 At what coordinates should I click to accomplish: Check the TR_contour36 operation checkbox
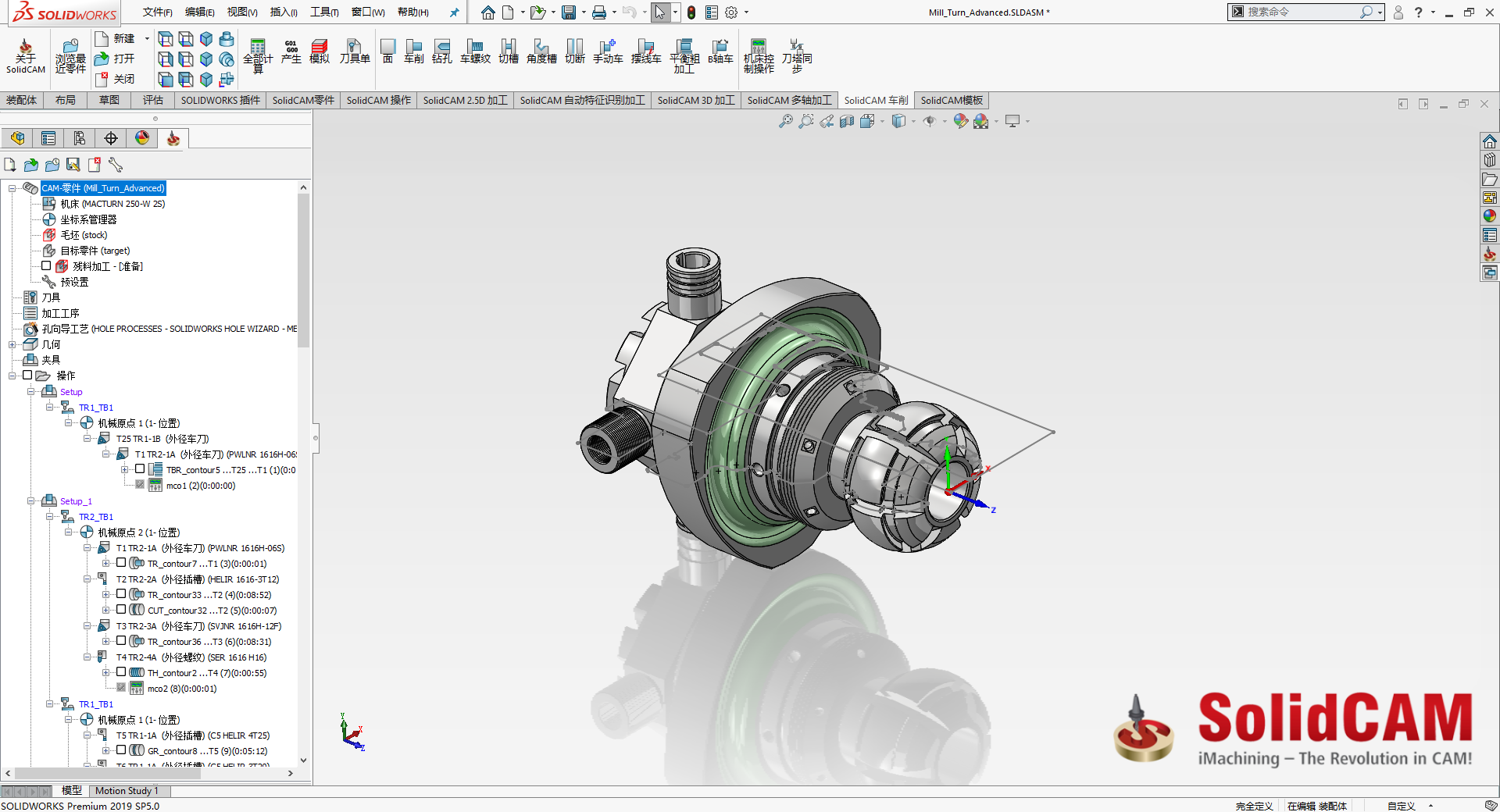point(121,641)
